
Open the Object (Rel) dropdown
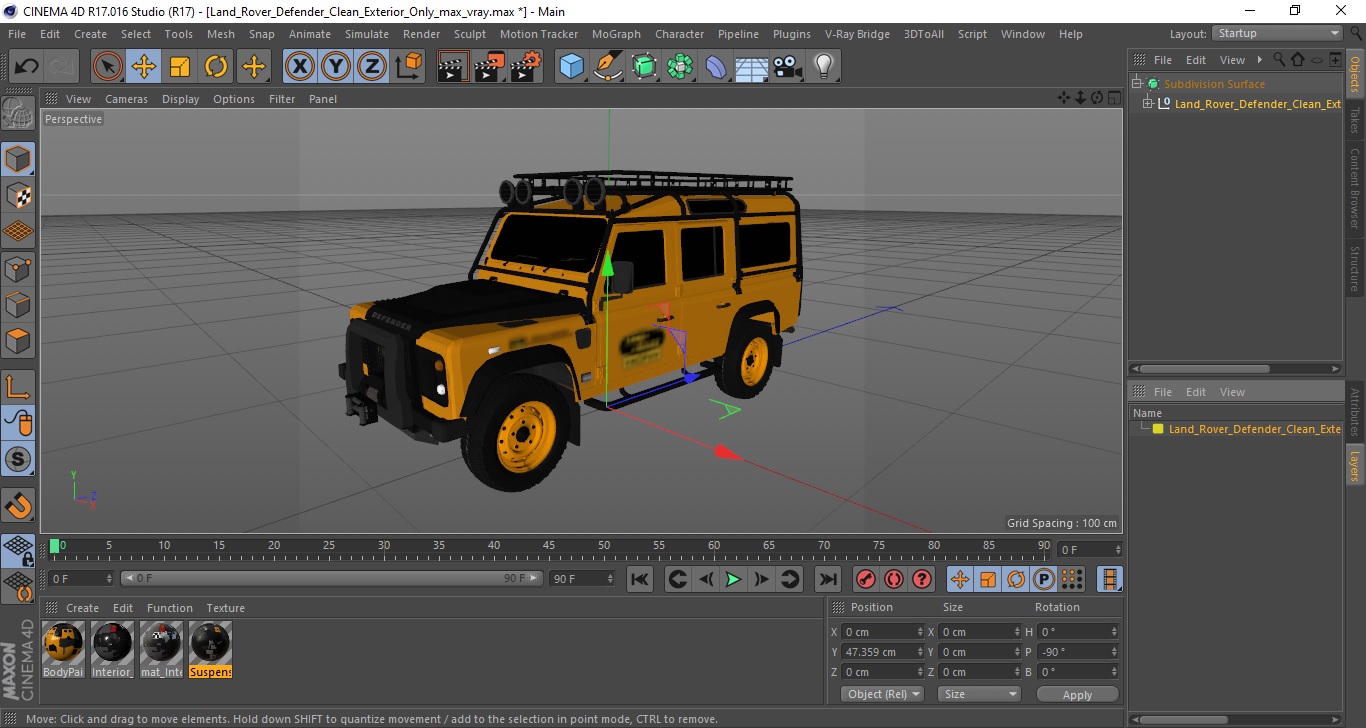pos(882,694)
